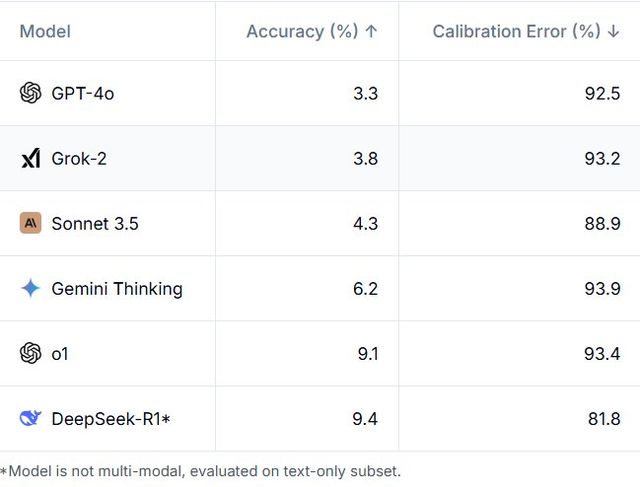Select the DeepSeek-R1* model name

(x=111, y=418)
